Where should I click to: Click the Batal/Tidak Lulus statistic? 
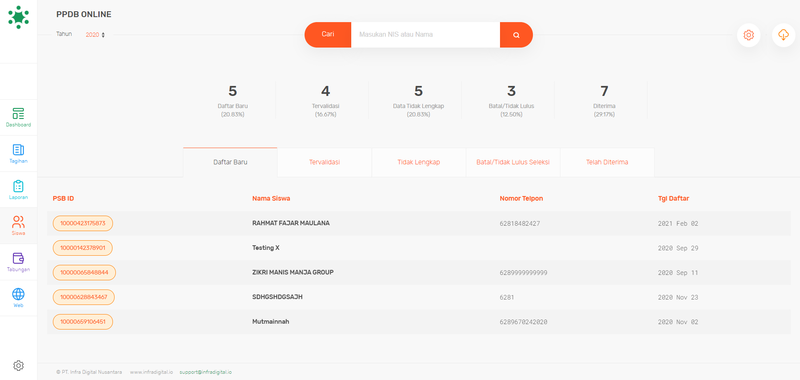click(511, 91)
